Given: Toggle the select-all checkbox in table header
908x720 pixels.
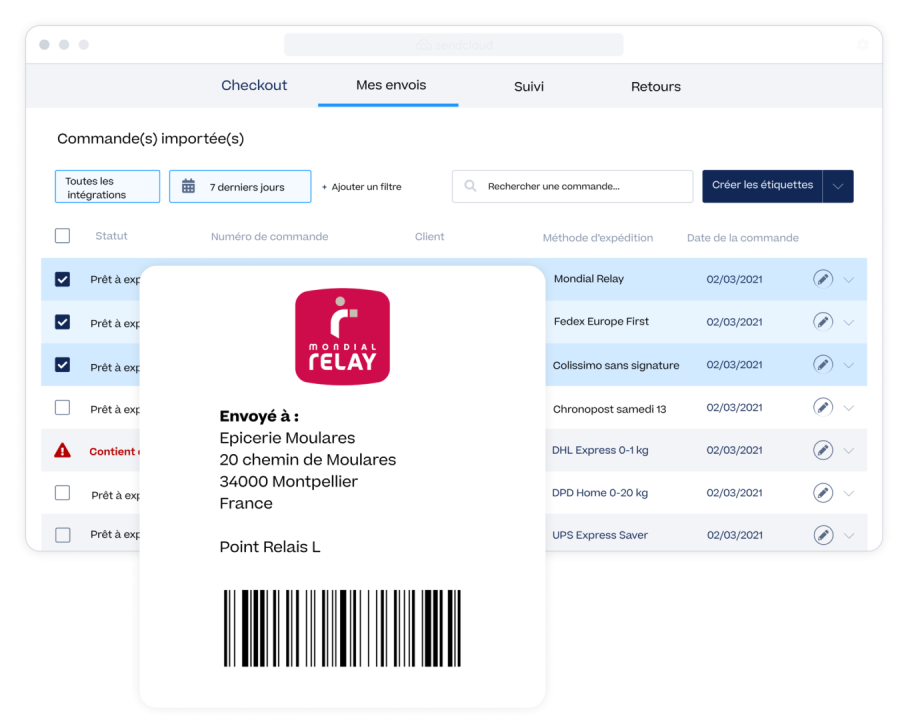Looking at the screenshot, I should 62,235.
